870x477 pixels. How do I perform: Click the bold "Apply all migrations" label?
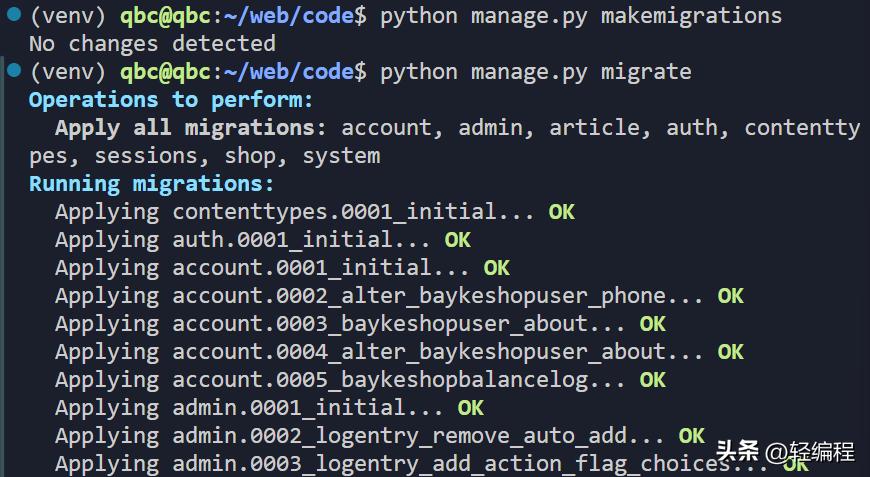[185, 128]
